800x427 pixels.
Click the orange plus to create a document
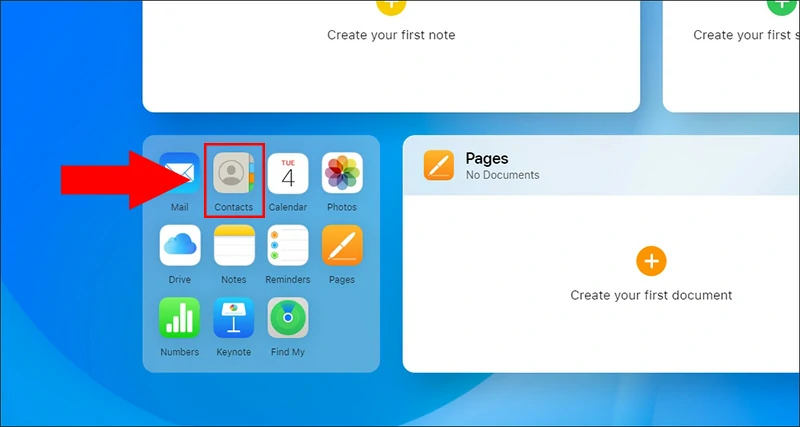click(x=651, y=261)
